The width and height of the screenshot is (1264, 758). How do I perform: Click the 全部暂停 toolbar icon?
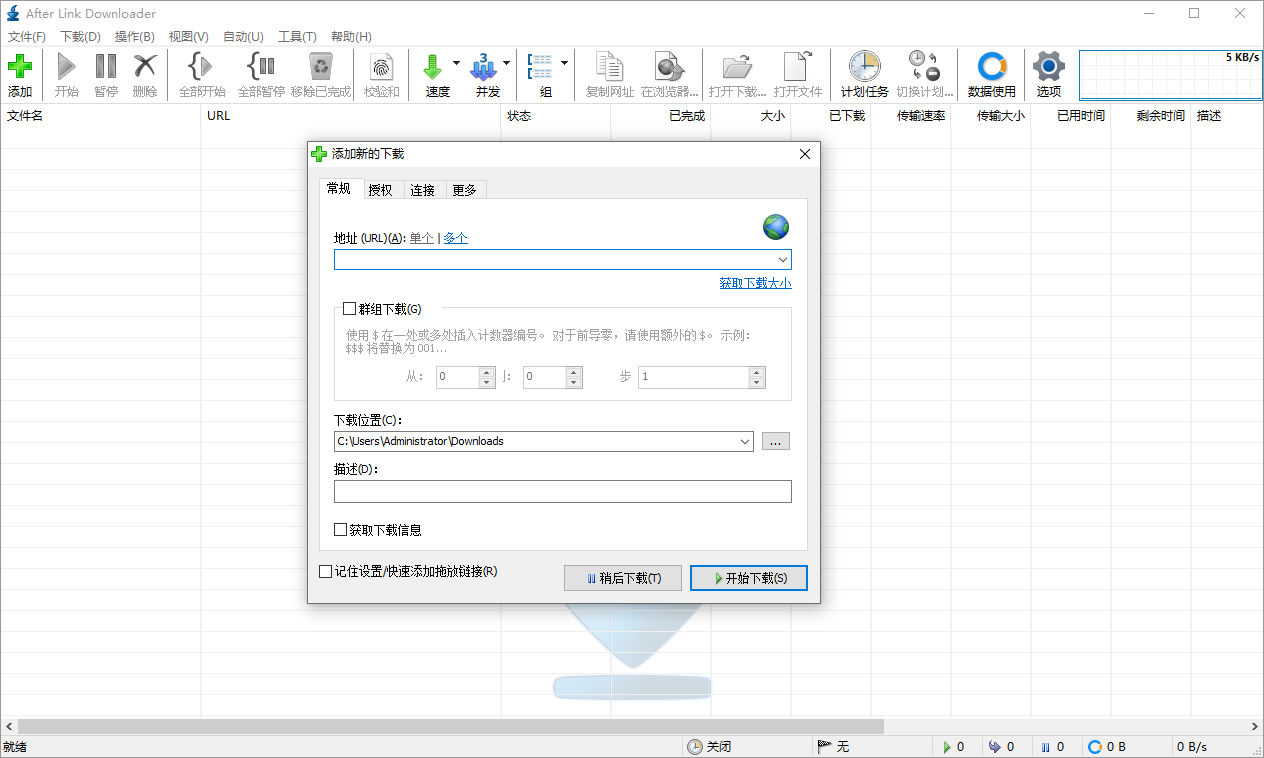coord(261,67)
